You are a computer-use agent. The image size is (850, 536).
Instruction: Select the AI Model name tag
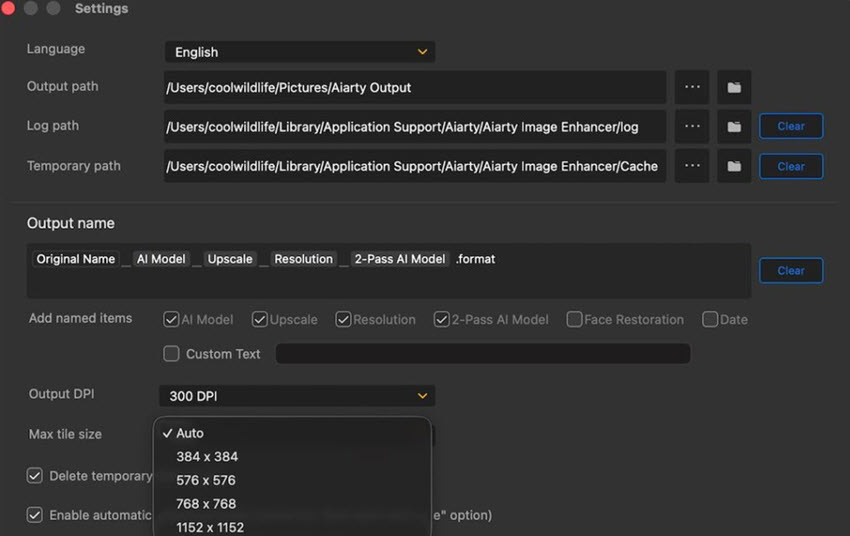point(161,259)
